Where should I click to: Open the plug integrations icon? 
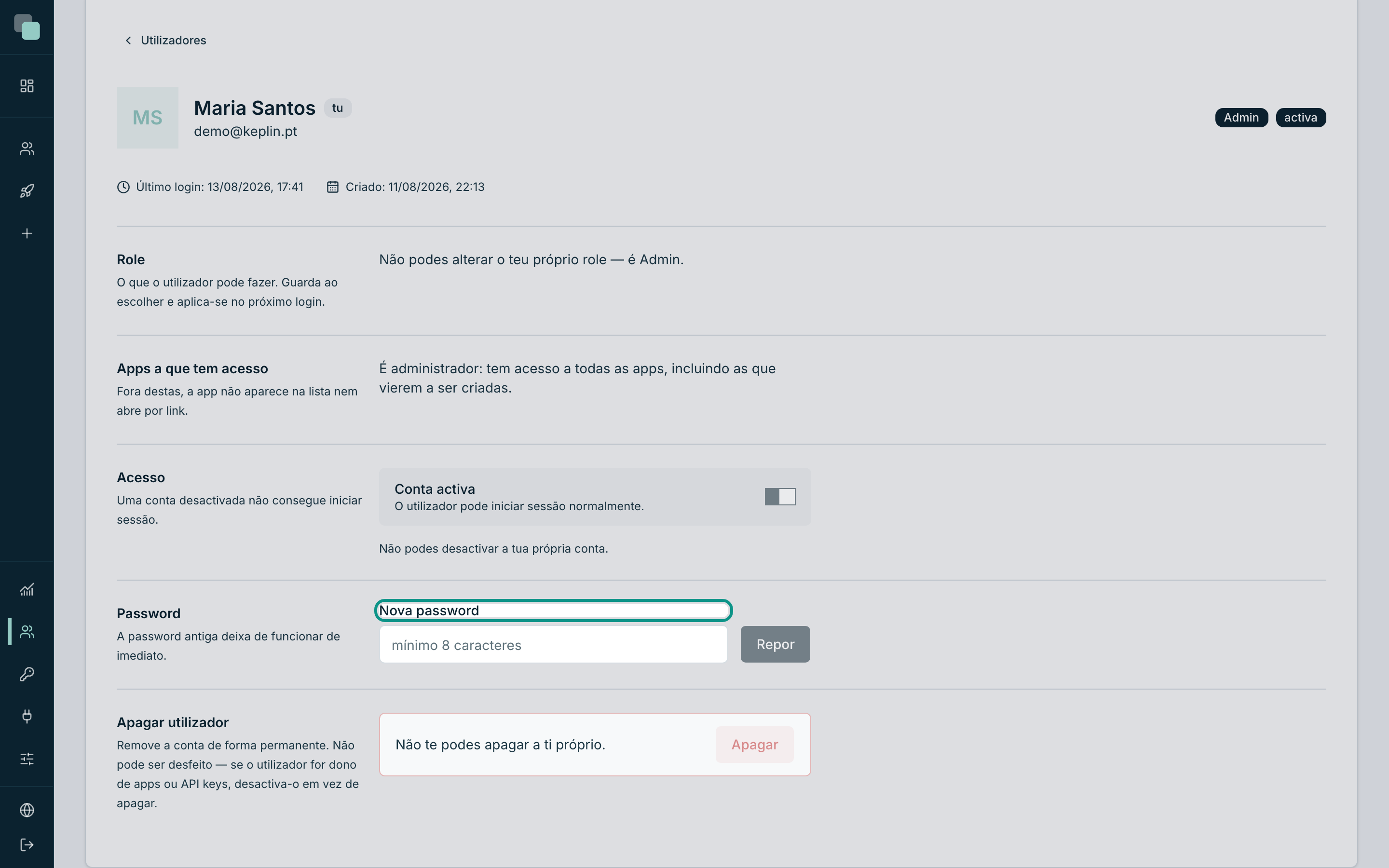click(27, 716)
